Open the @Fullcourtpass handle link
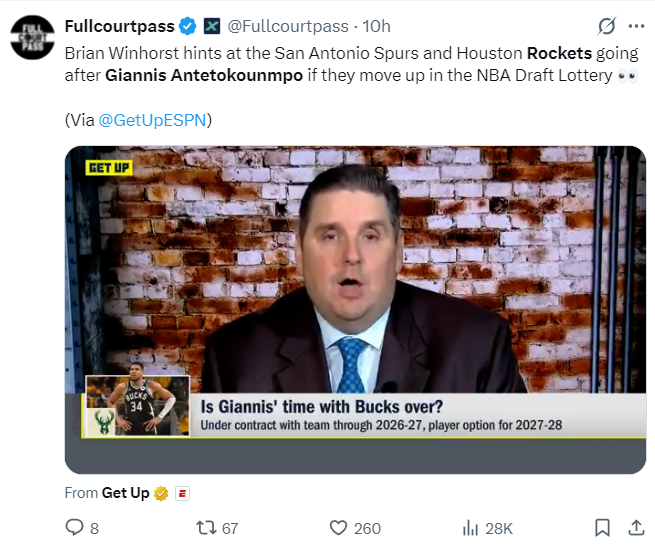Image resolution: width=655 pixels, height=548 pixels. click(288, 26)
